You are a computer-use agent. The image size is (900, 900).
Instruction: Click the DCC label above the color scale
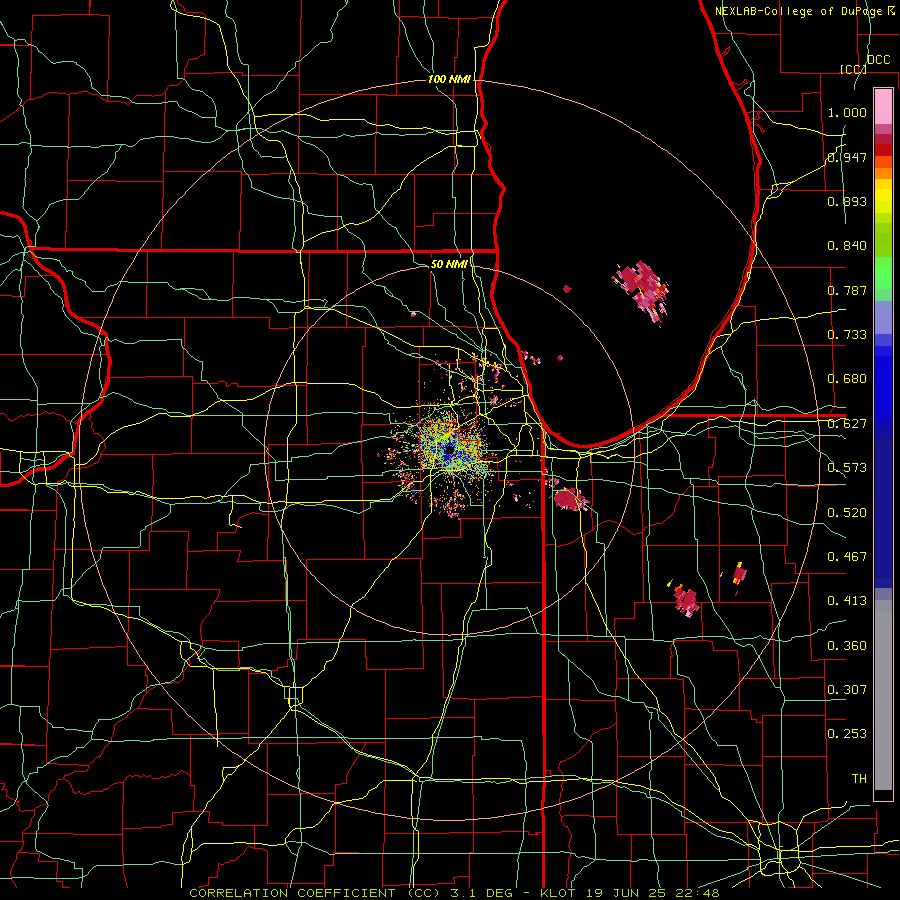(x=878, y=60)
